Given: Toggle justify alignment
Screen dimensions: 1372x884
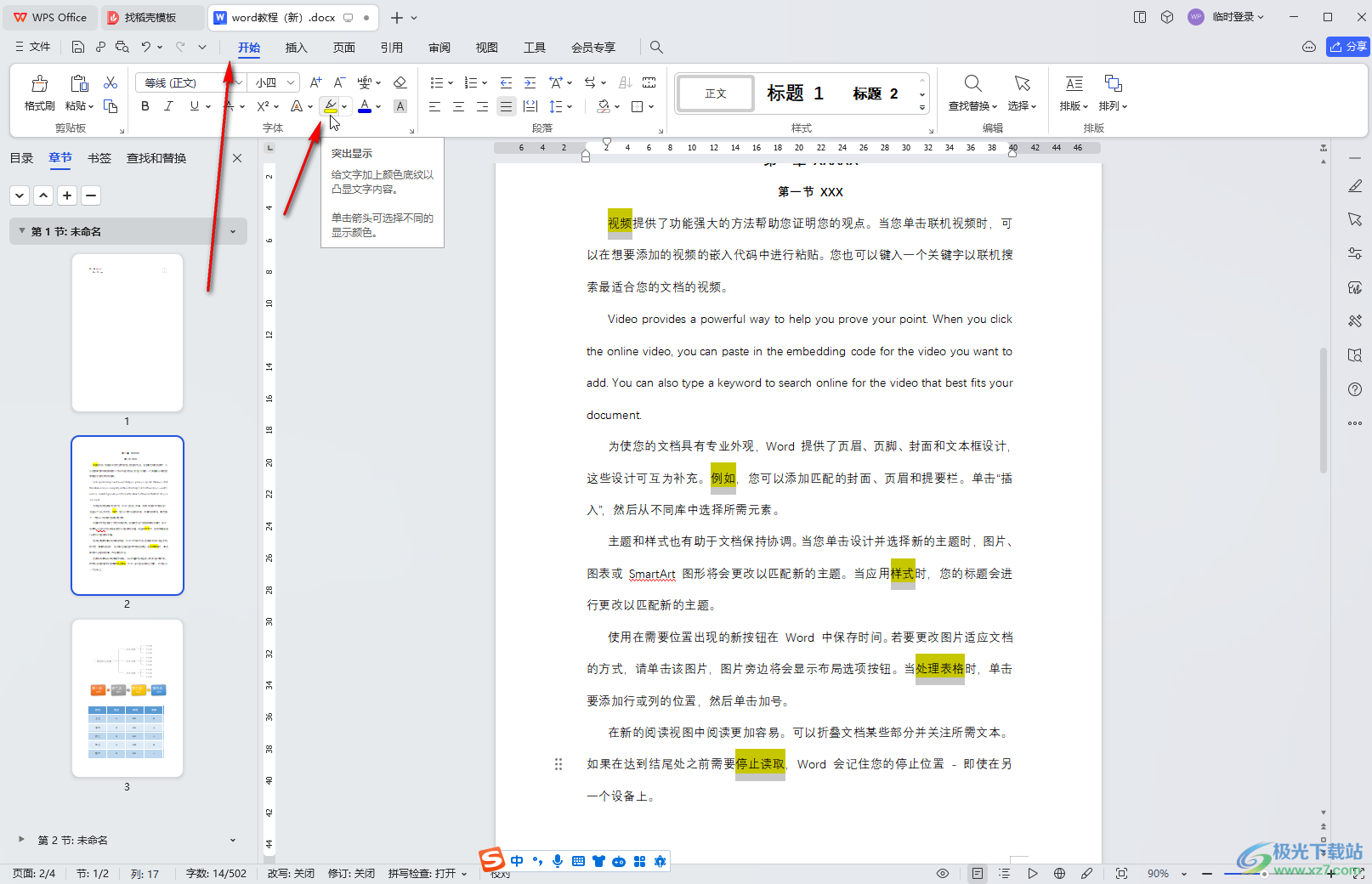Looking at the screenshot, I should pyautogui.click(x=506, y=106).
